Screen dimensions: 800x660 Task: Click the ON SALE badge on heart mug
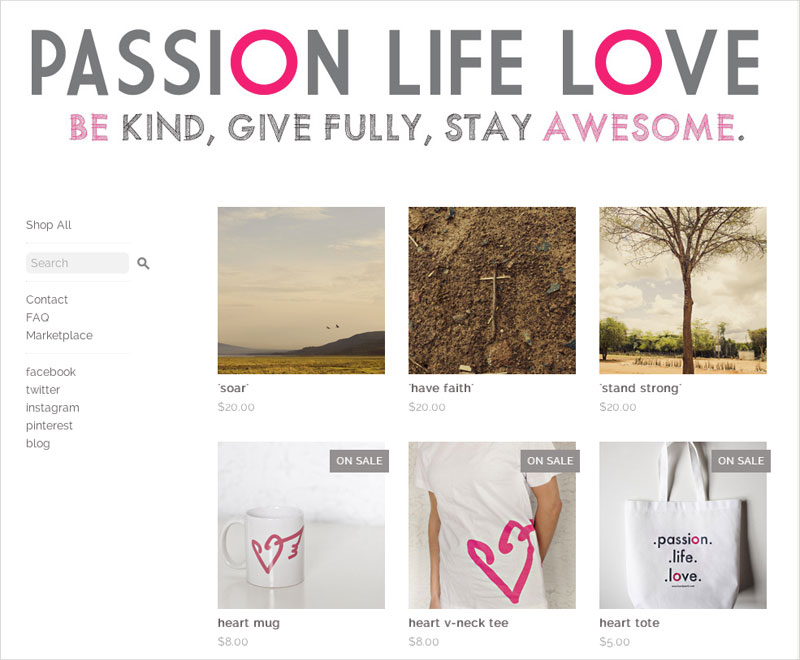359,461
